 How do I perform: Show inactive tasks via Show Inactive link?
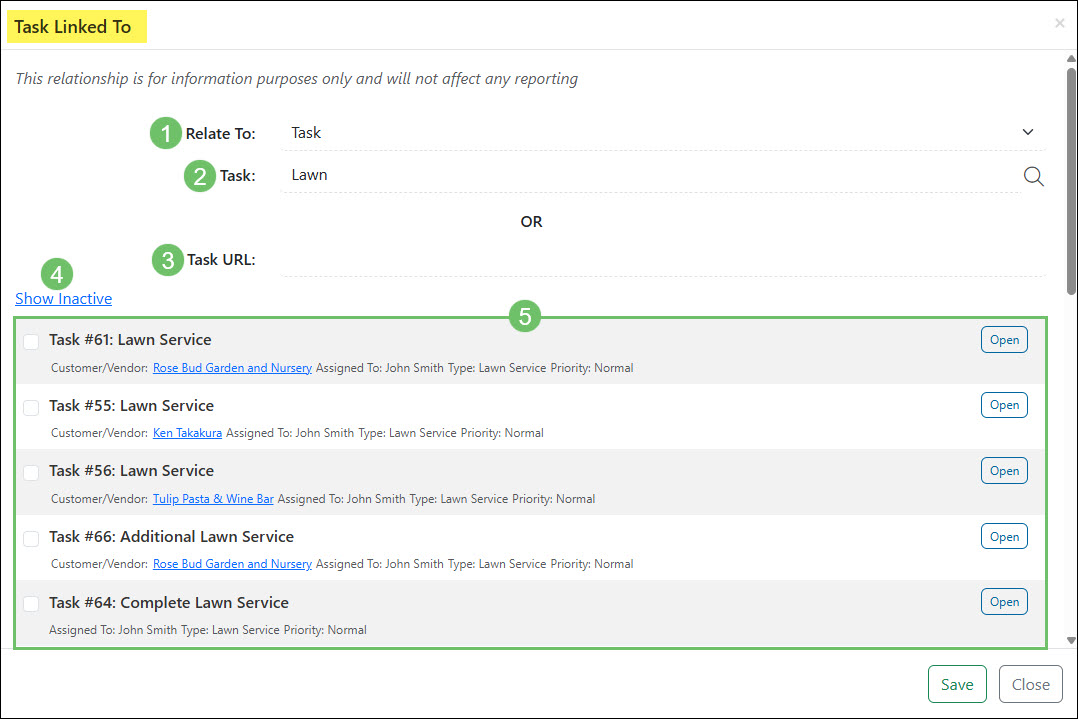(x=63, y=298)
